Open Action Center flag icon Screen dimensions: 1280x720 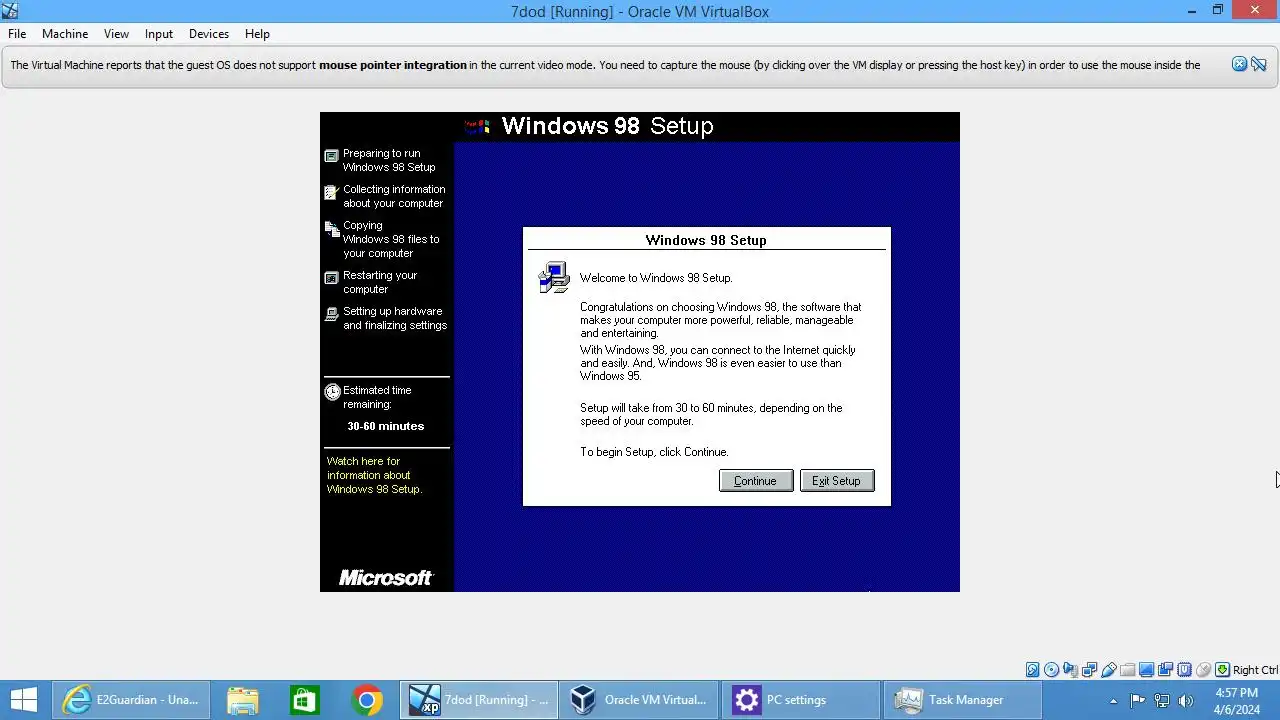(1138, 700)
